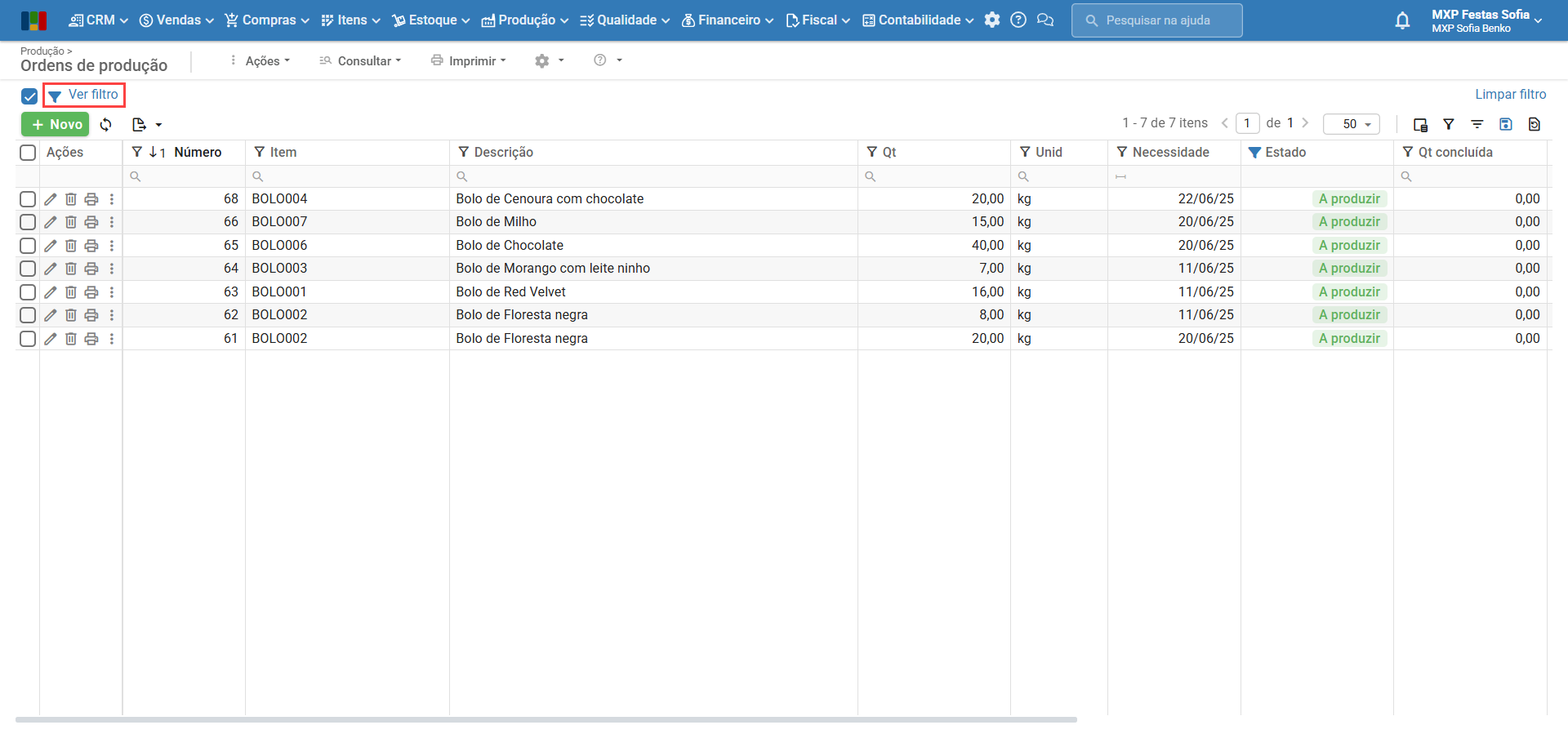Open the page size dropdown showing 50
The image size is (1568, 734).
pos(1352,124)
